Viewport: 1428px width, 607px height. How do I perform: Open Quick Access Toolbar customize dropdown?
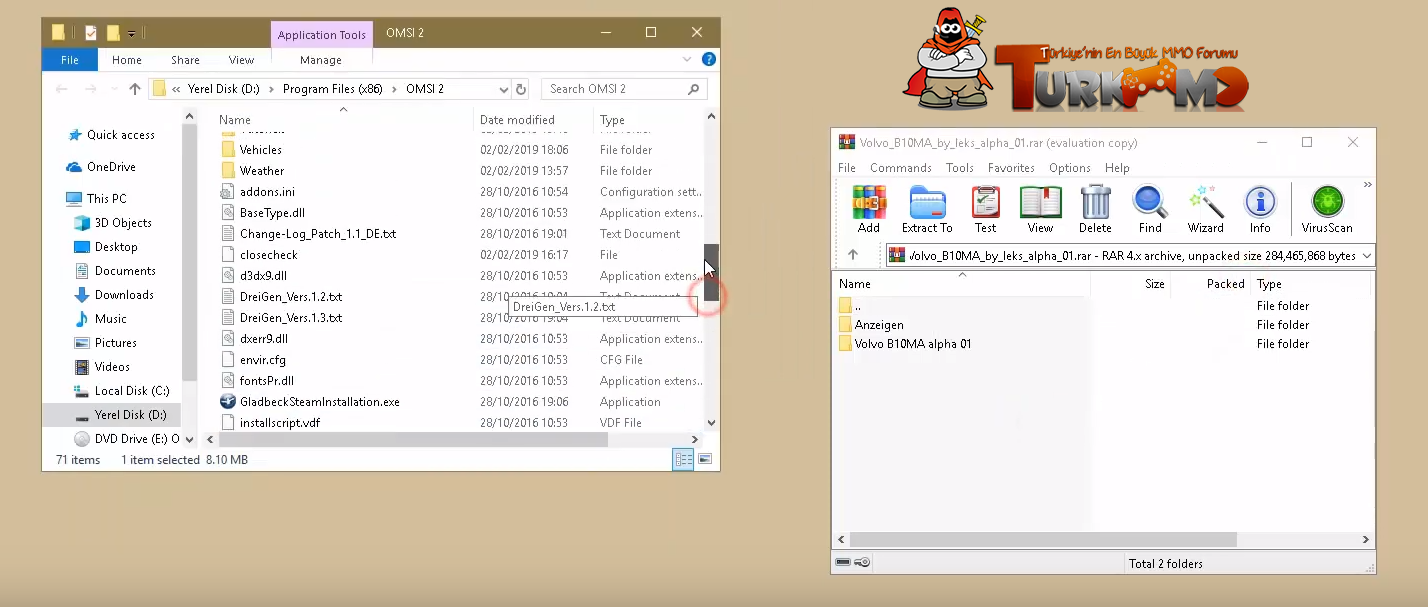(132, 33)
